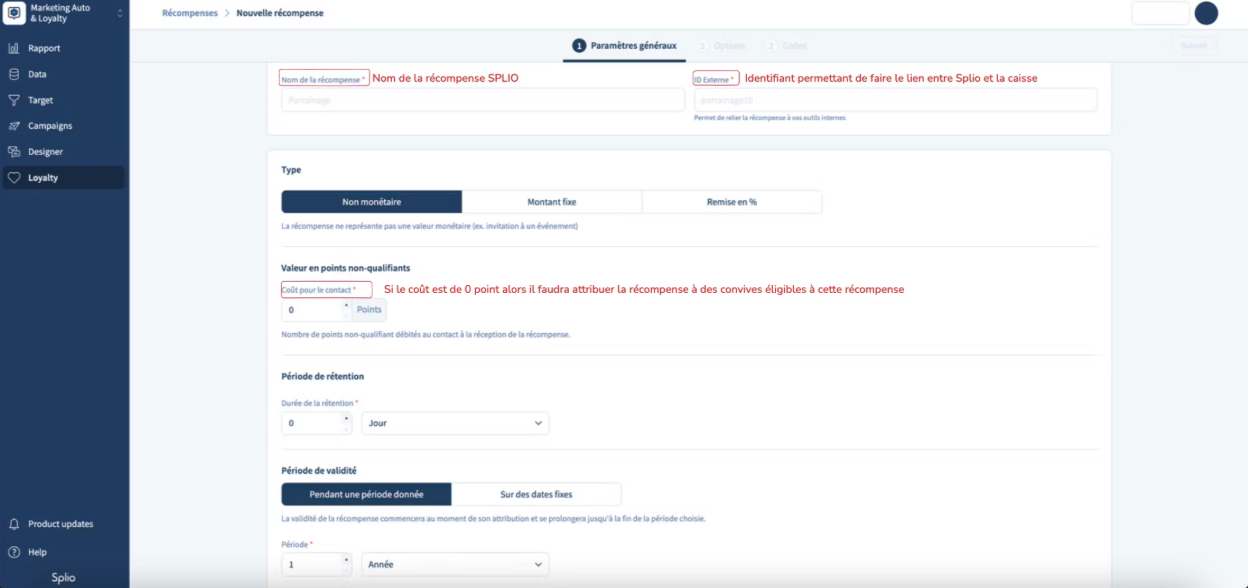Image resolution: width=1248 pixels, height=588 pixels.
Task: Click the Récompenses breadcrumb link
Action: point(189,13)
